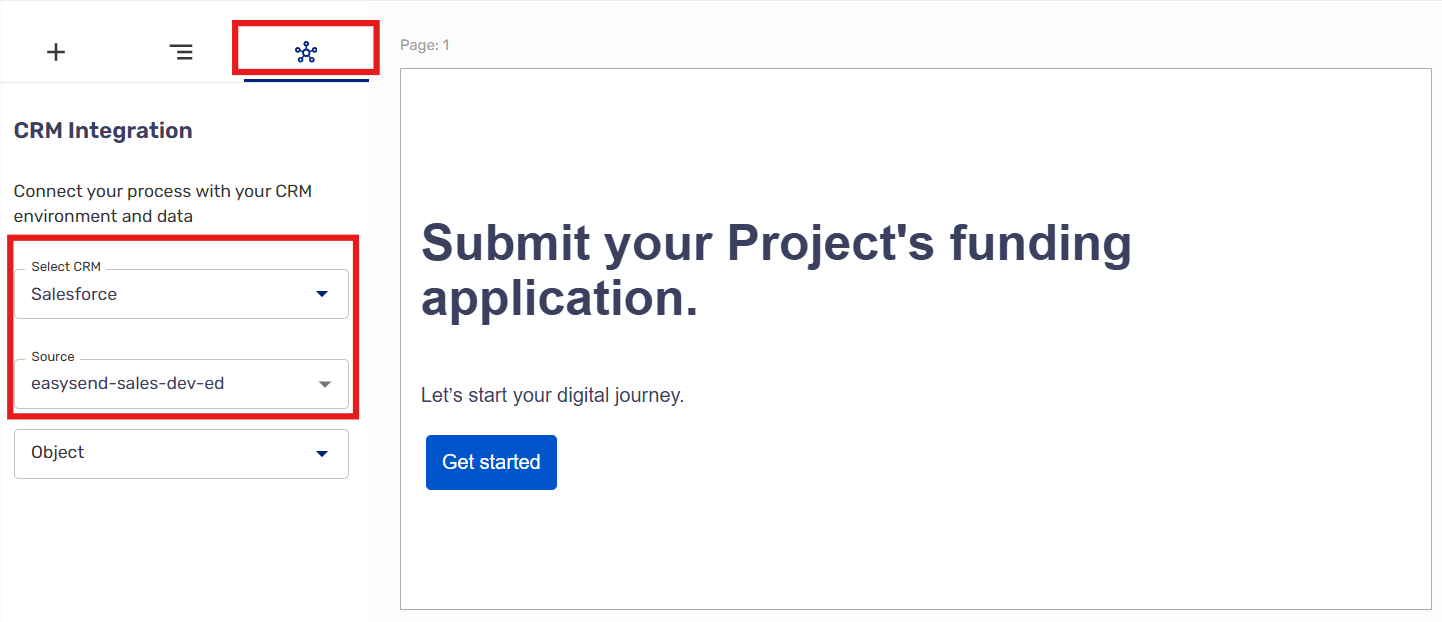Click the funding application headline text

pos(776,270)
